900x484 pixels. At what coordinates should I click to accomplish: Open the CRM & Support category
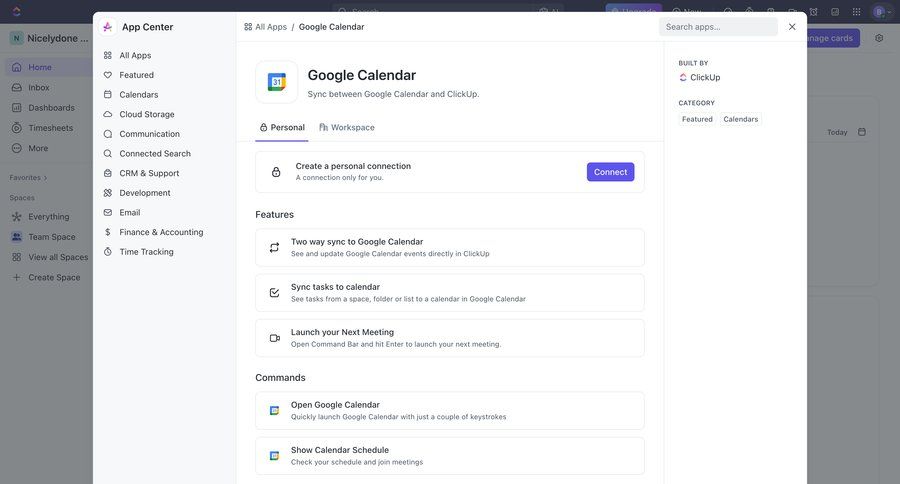click(149, 173)
